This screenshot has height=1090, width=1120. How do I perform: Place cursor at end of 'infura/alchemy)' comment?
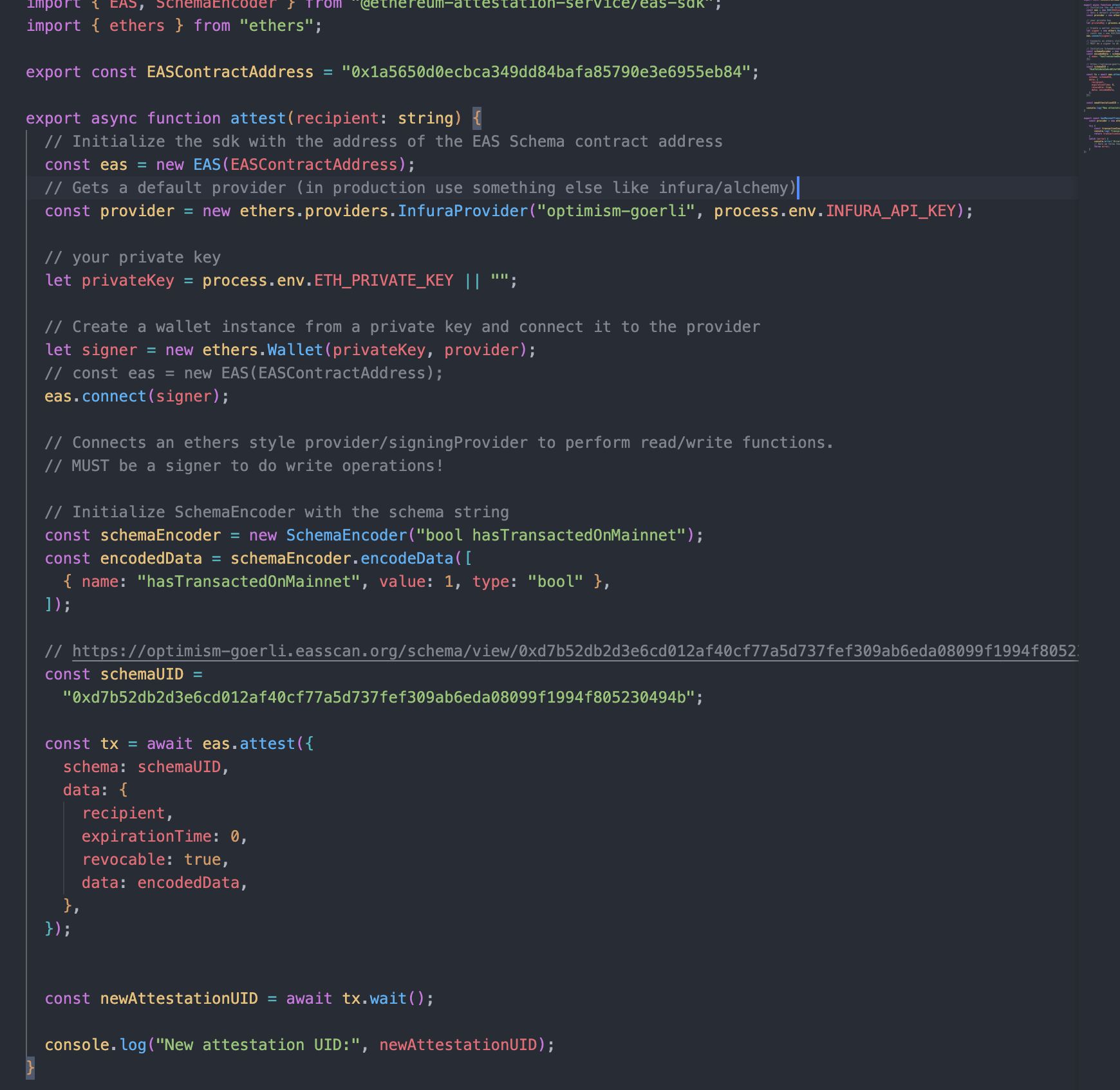[798, 188]
